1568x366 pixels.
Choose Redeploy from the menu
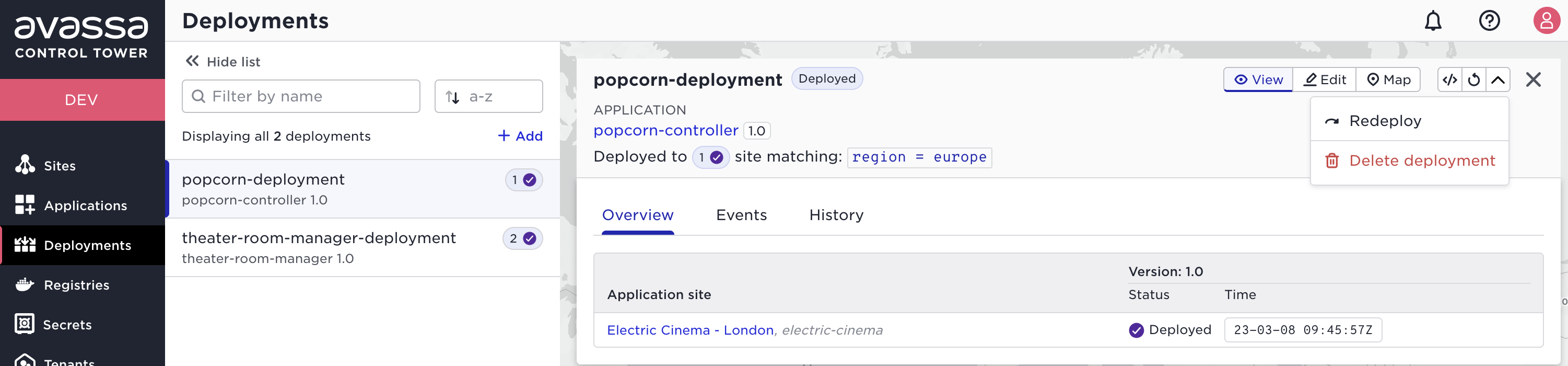coord(1410,121)
